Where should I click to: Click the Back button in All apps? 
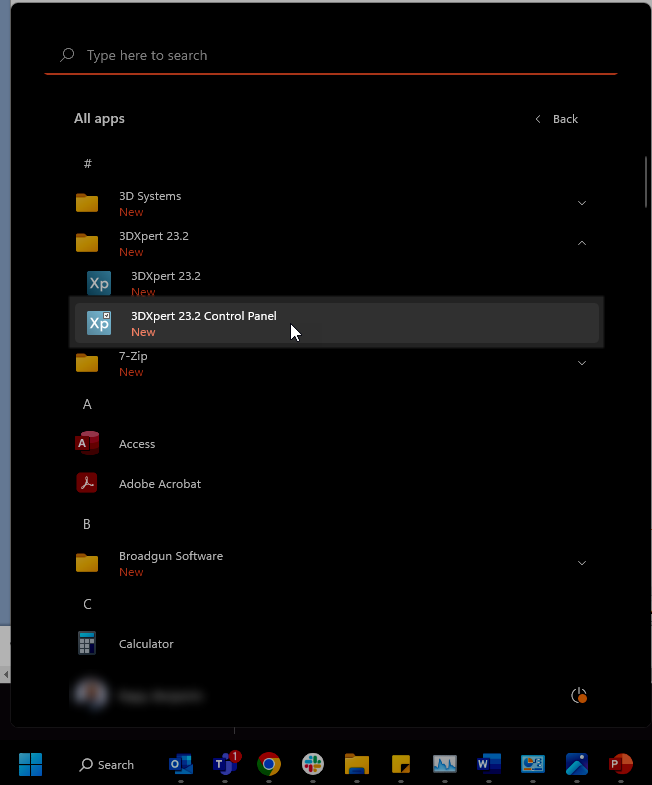click(557, 119)
